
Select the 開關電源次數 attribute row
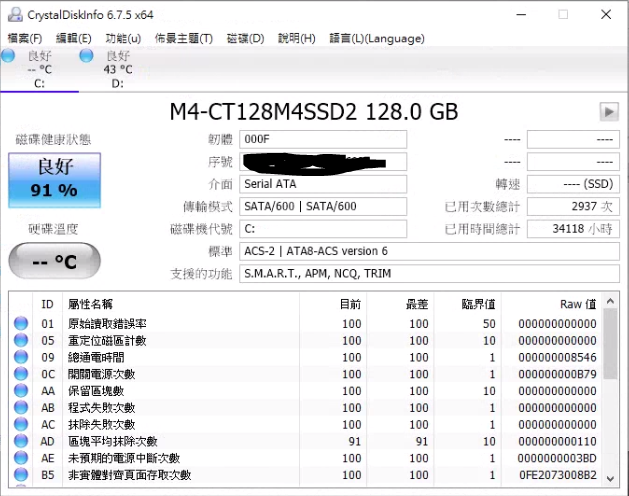coord(306,374)
